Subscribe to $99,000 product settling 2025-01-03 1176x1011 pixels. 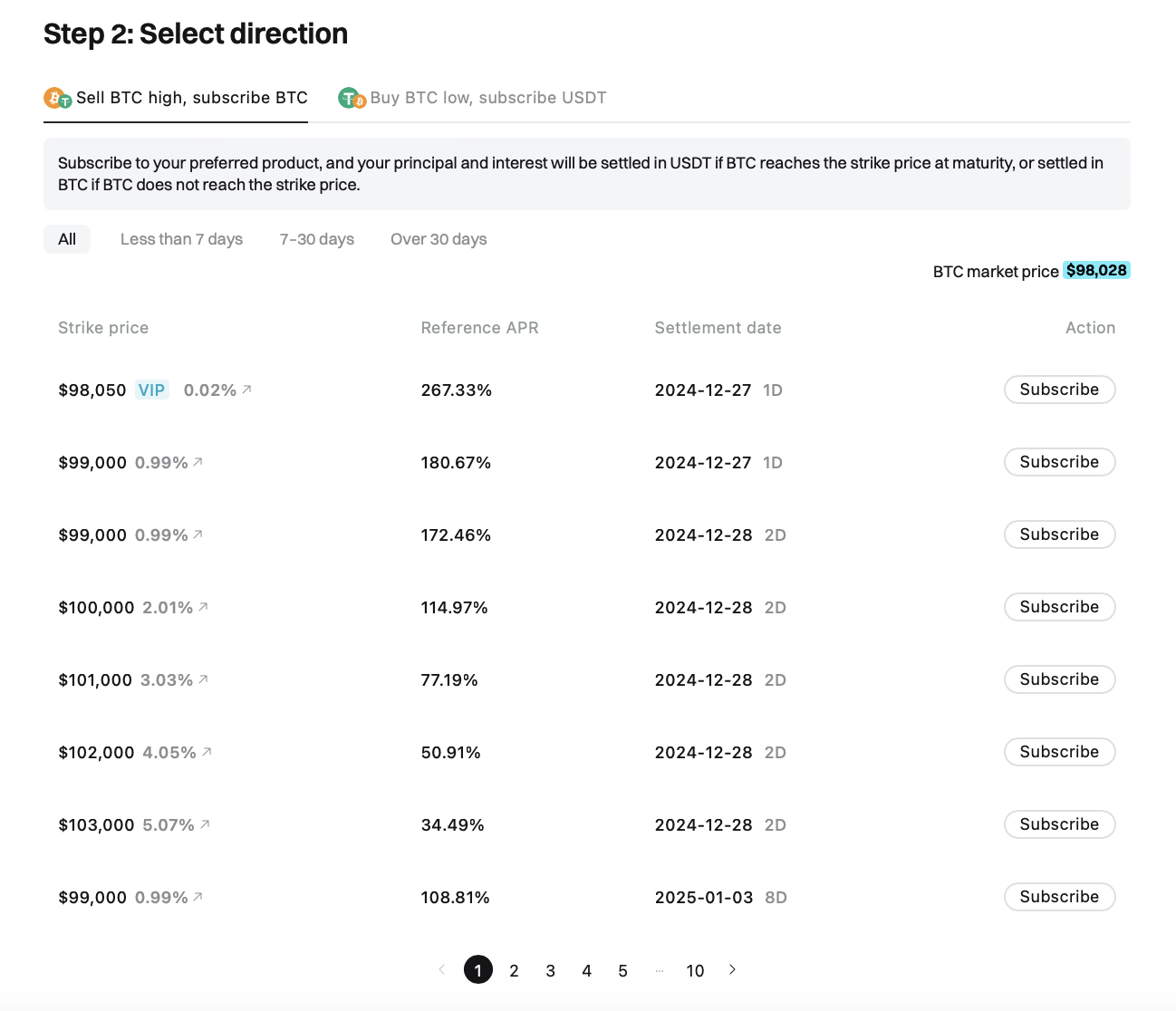pyautogui.click(x=1059, y=897)
